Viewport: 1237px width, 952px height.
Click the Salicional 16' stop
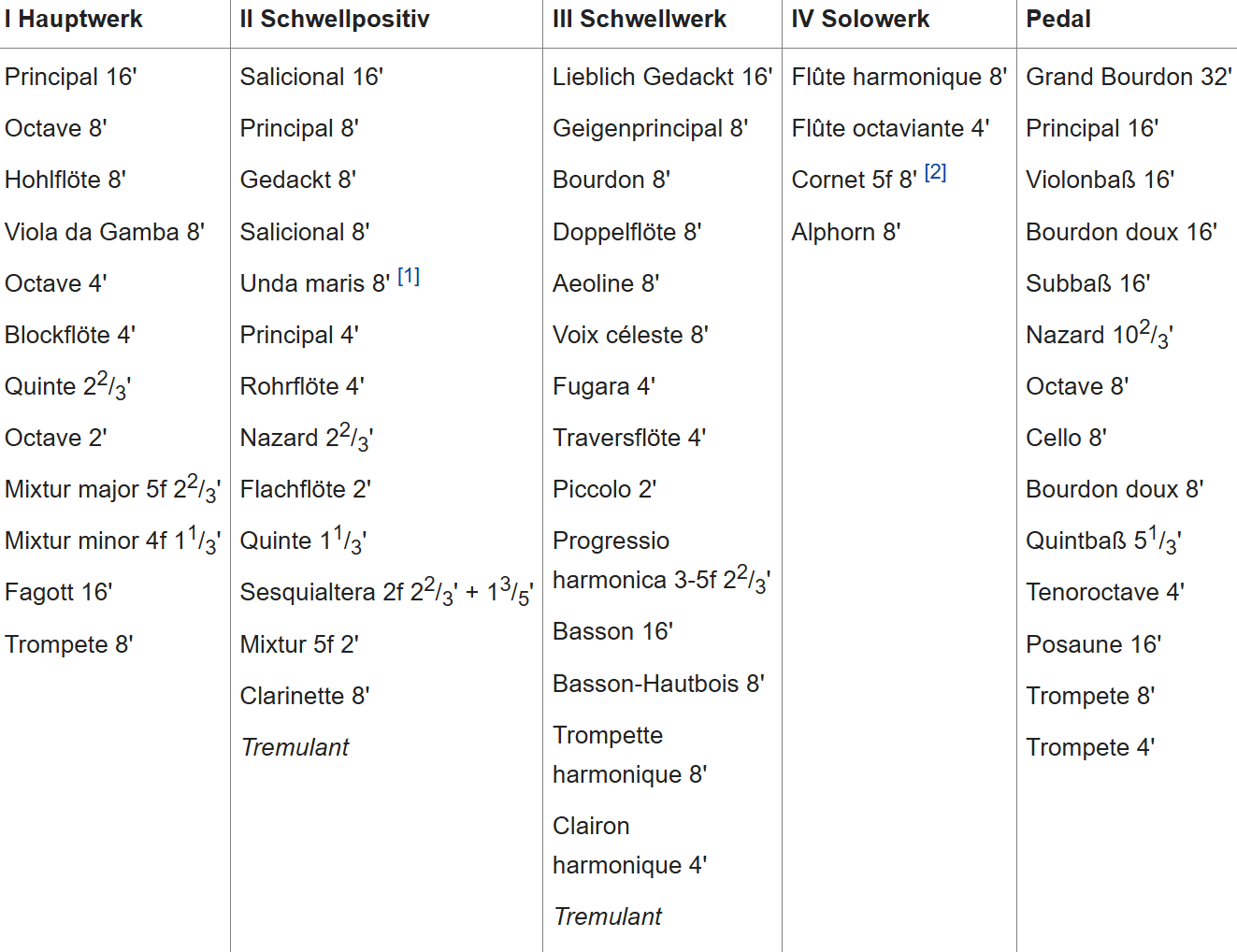coord(311,77)
